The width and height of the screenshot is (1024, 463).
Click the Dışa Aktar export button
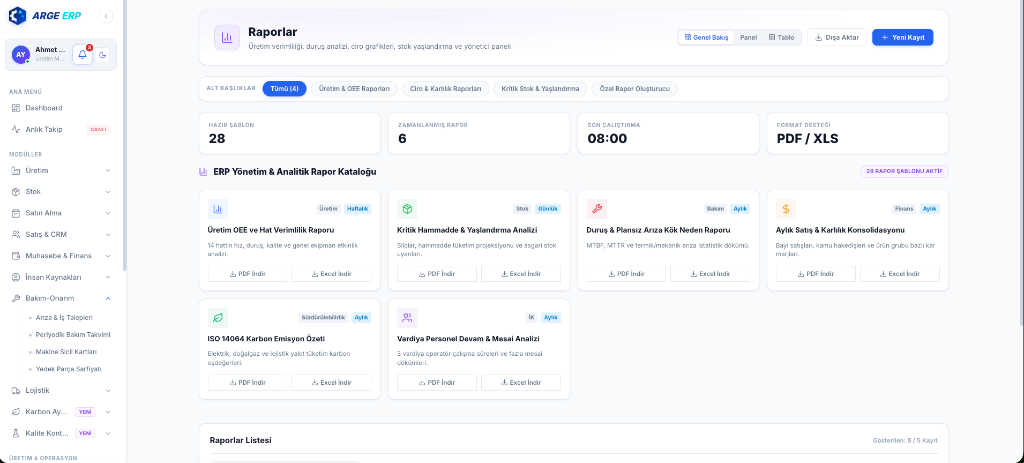pos(837,37)
